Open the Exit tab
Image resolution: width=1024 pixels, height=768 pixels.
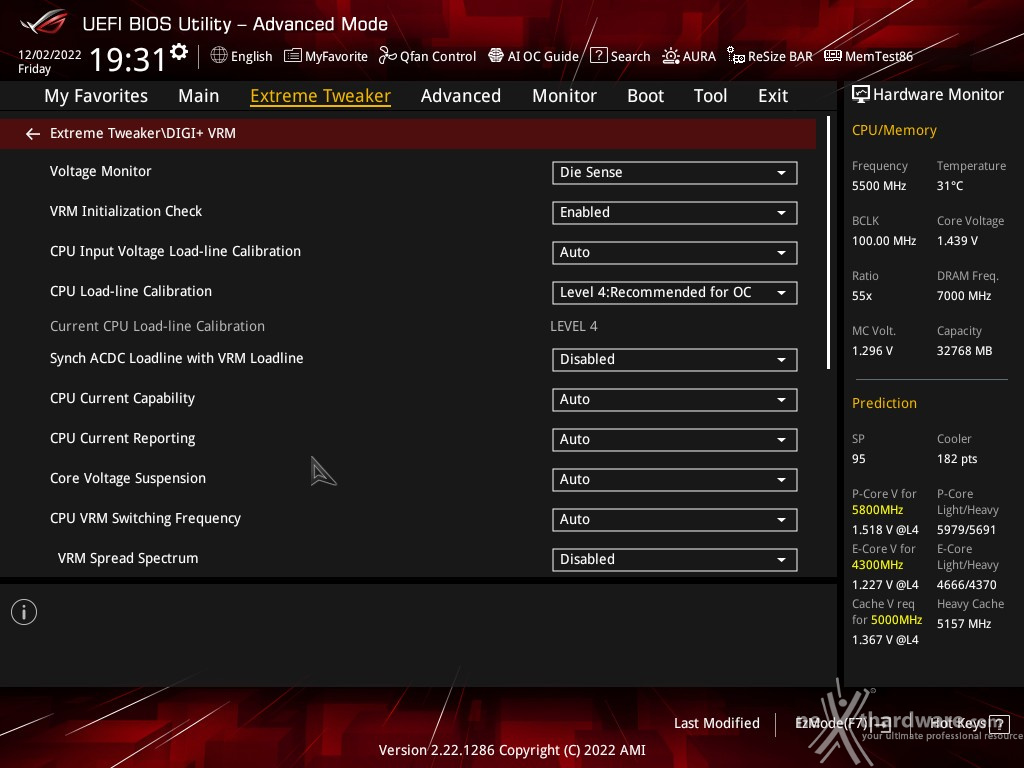coord(773,96)
